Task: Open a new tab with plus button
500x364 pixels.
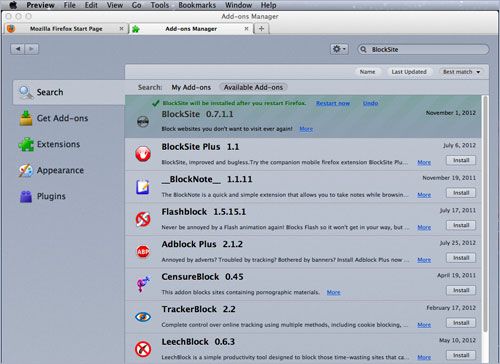Action: tap(262, 29)
